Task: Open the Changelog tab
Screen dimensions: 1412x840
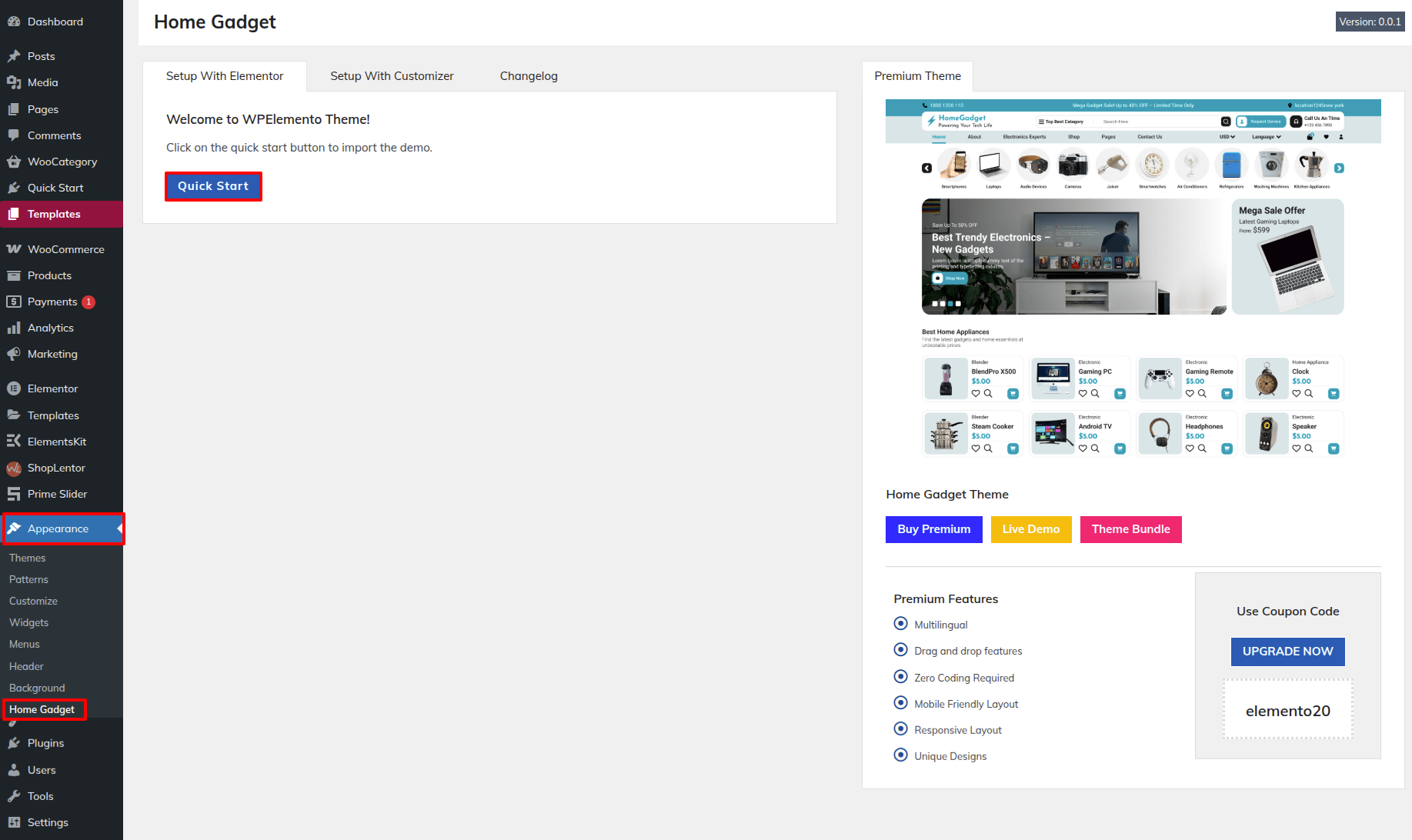Action: tap(529, 76)
